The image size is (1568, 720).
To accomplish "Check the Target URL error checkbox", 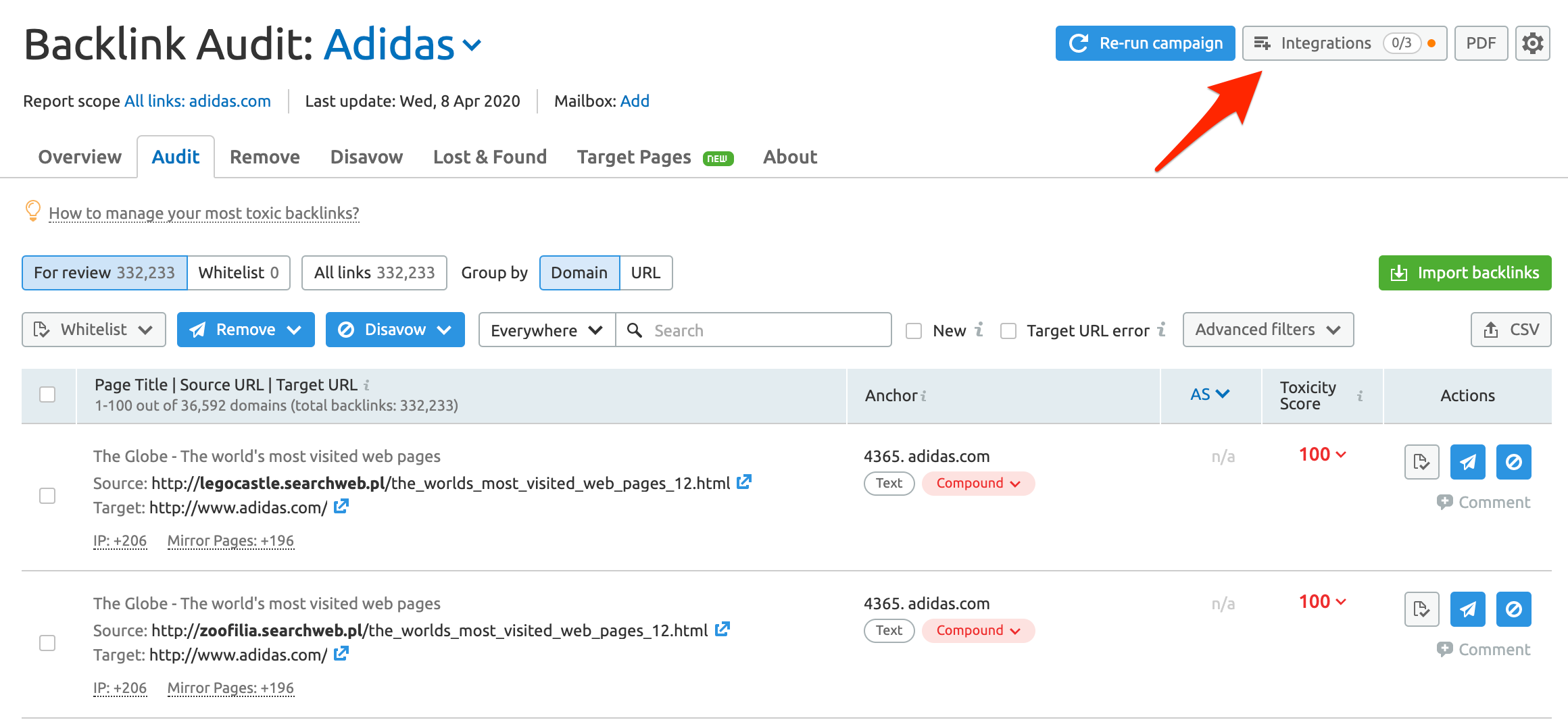I will tap(1008, 331).
